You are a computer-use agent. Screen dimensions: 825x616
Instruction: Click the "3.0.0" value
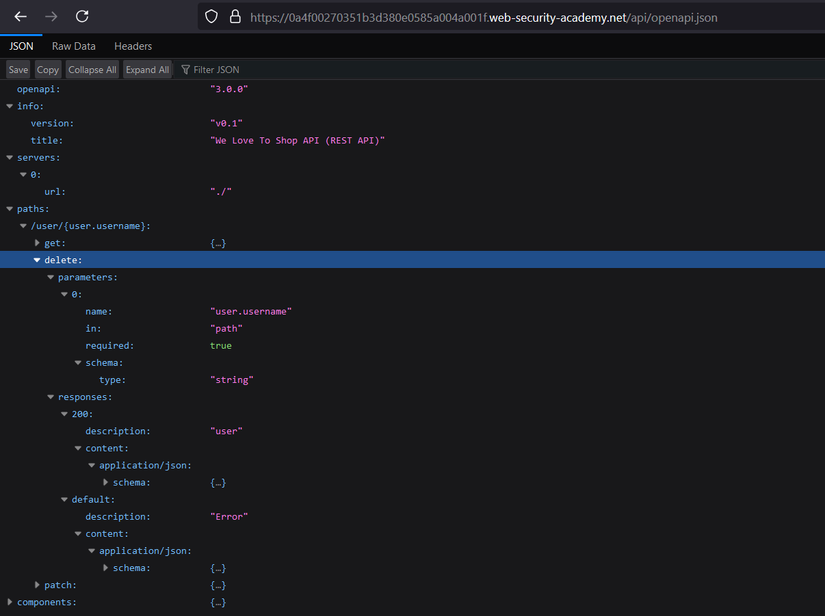229,89
